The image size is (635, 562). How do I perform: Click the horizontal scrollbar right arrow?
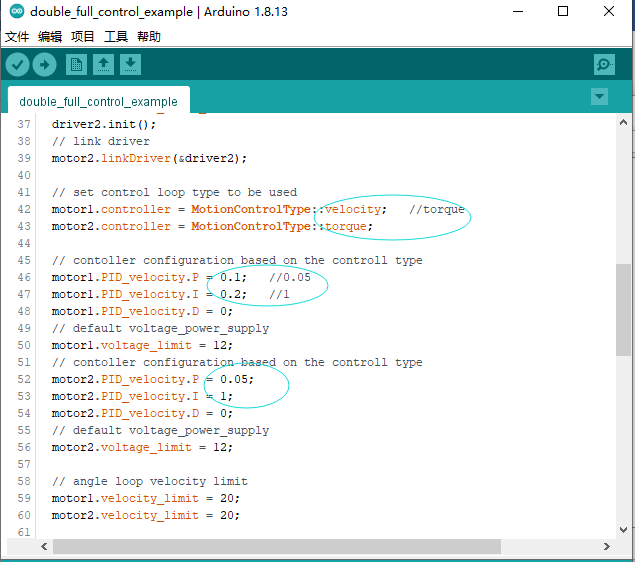(x=606, y=547)
